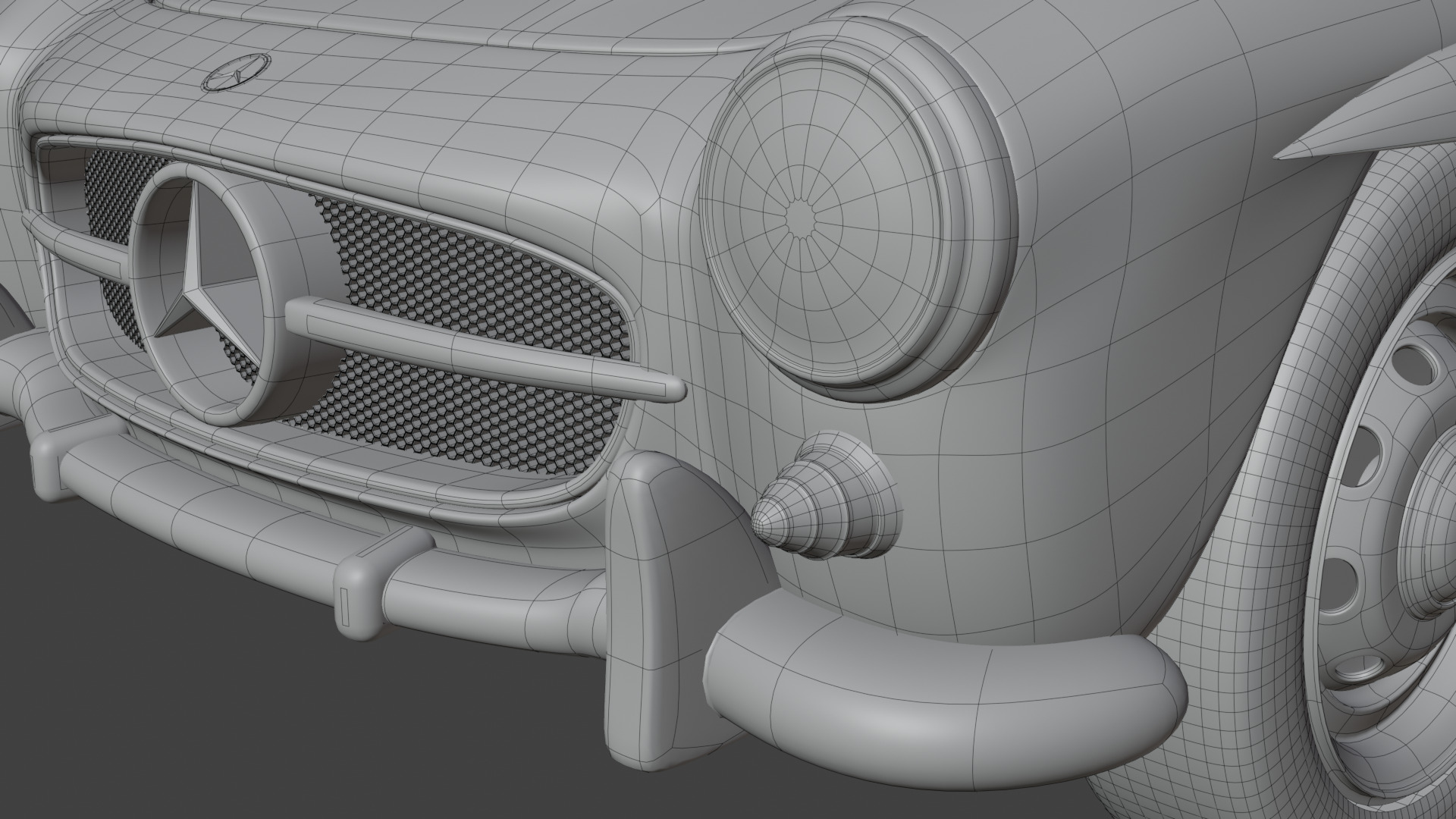This screenshot has width=1456, height=819.
Task: Select the small hood badge emblem
Action: [237, 73]
